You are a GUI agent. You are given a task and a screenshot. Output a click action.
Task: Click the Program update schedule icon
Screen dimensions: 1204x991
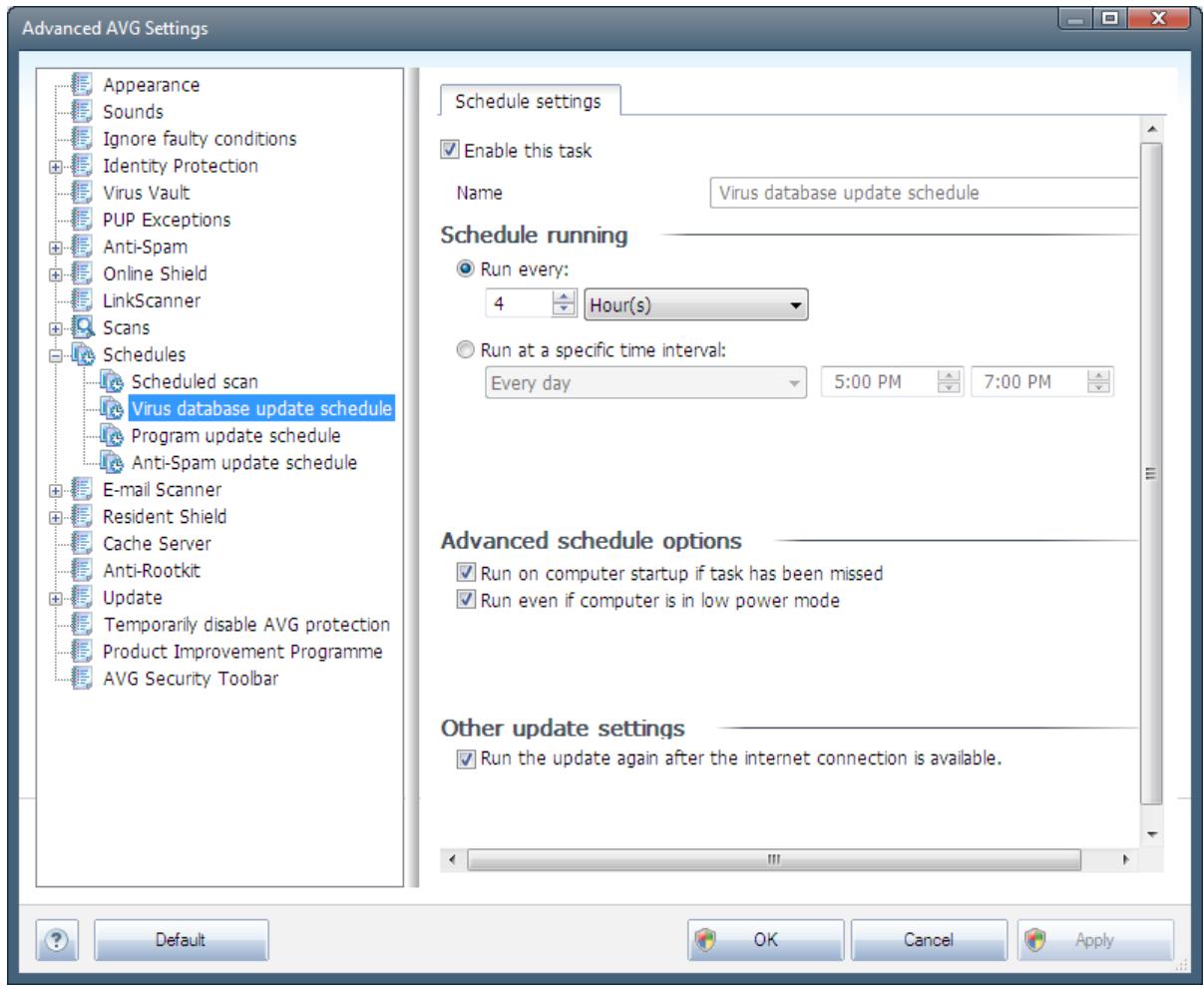[x=114, y=436]
